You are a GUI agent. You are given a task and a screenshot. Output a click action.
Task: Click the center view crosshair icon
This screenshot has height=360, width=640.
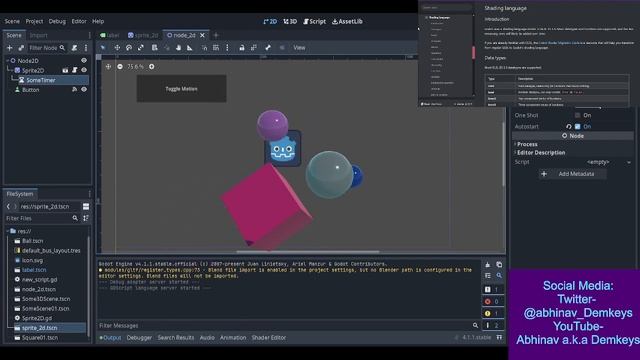click(x=109, y=67)
